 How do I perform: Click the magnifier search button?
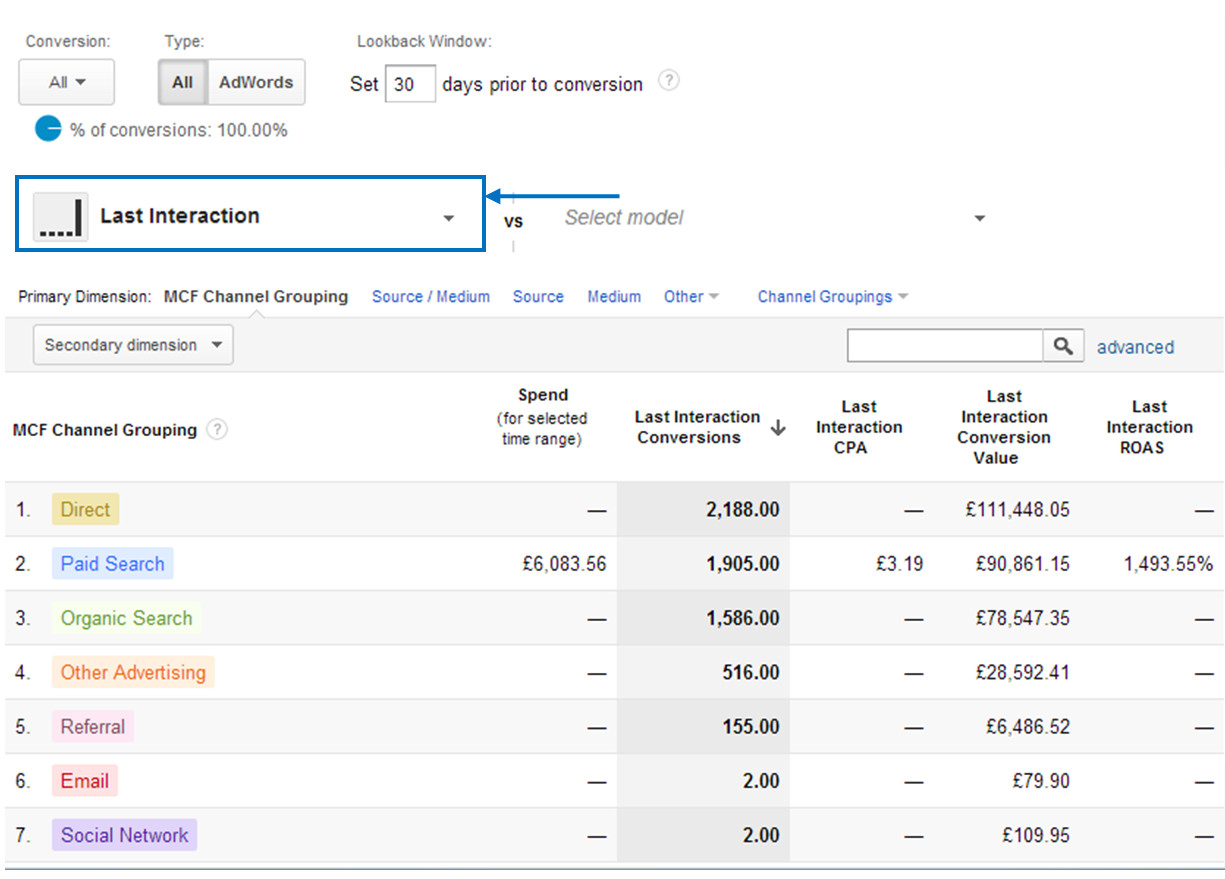tap(1063, 346)
